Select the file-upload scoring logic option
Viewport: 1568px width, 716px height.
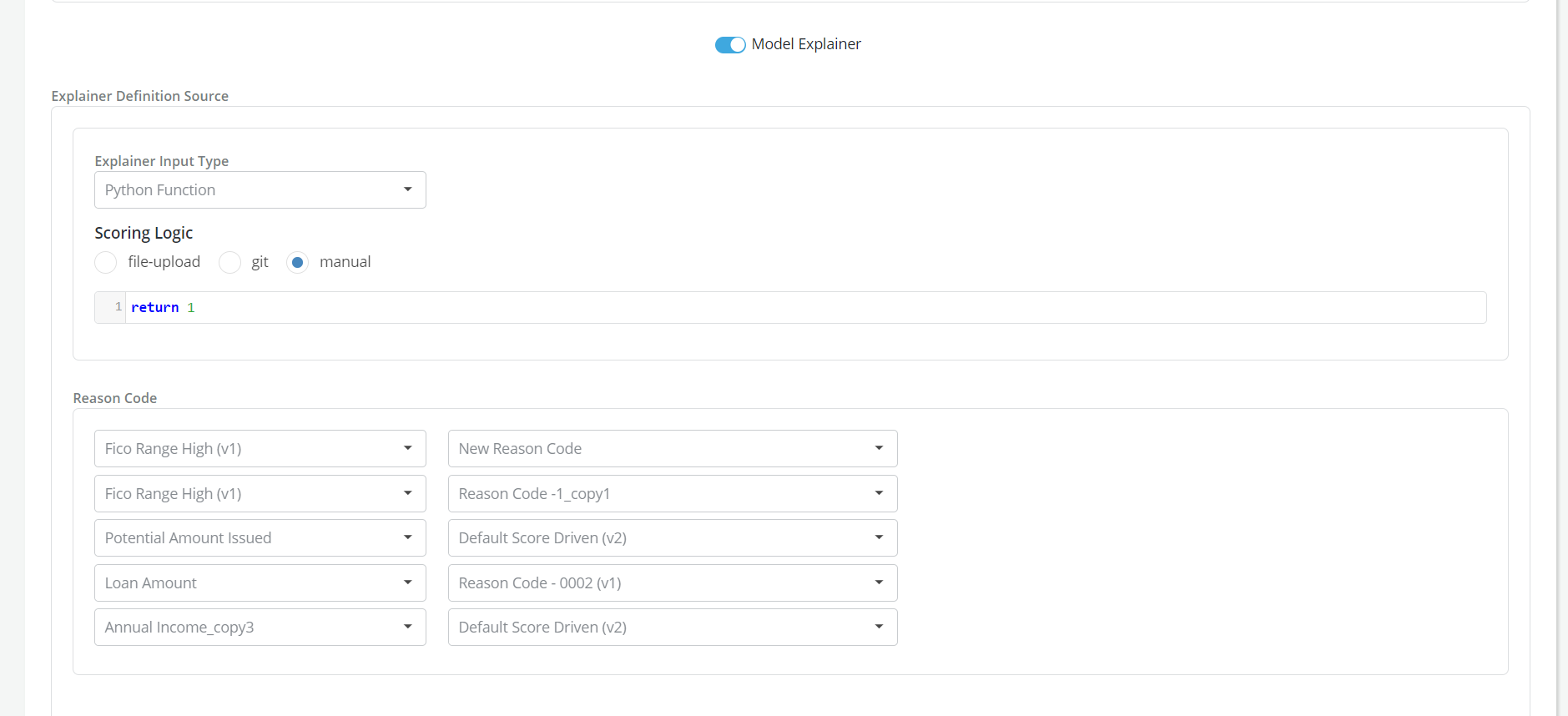tap(106, 263)
